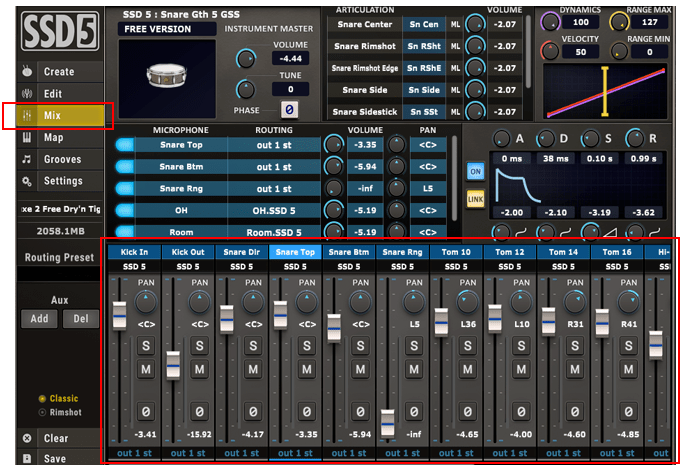685x470 pixels.
Task: Toggle the Snare Rng microphone on/off
Action: coord(125,188)
